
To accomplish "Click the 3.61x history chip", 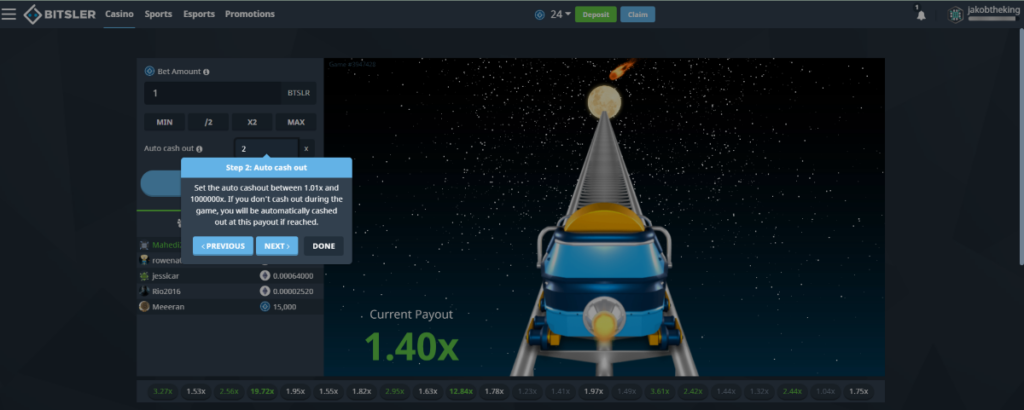I will [660, 392].
